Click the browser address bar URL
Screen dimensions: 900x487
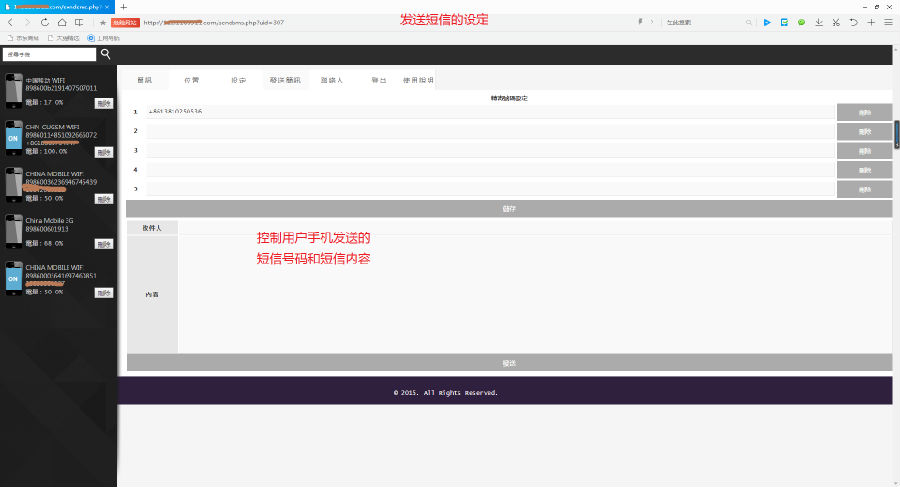[x=214, y=22]
